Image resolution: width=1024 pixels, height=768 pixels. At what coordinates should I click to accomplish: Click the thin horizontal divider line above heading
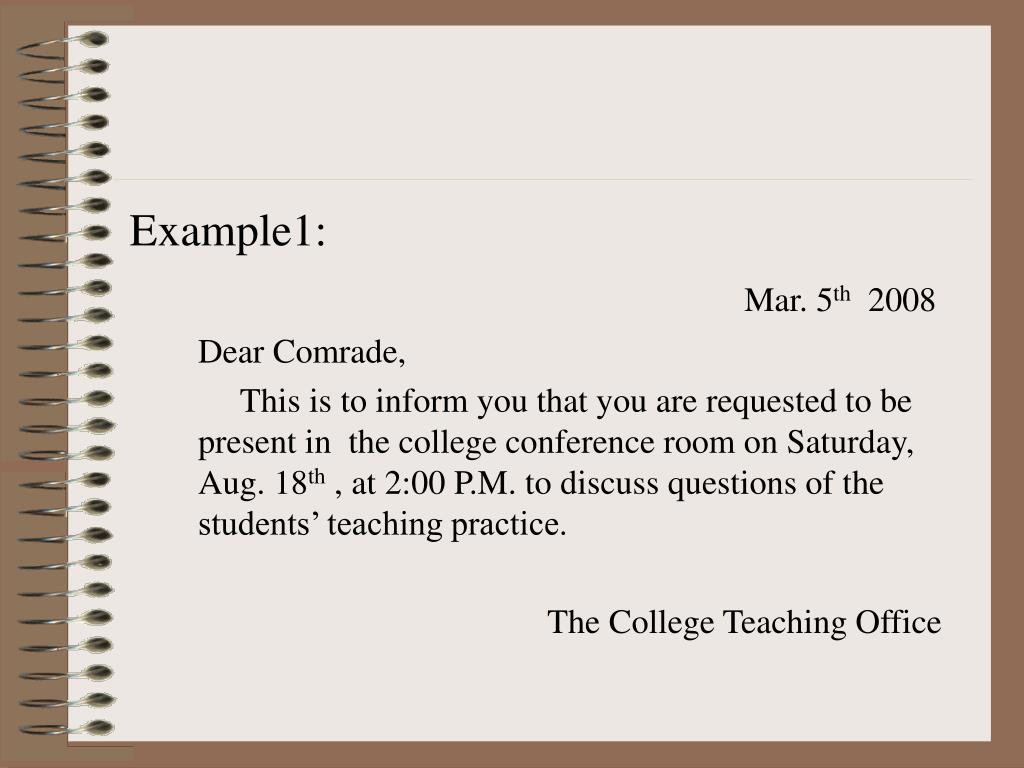545,179
